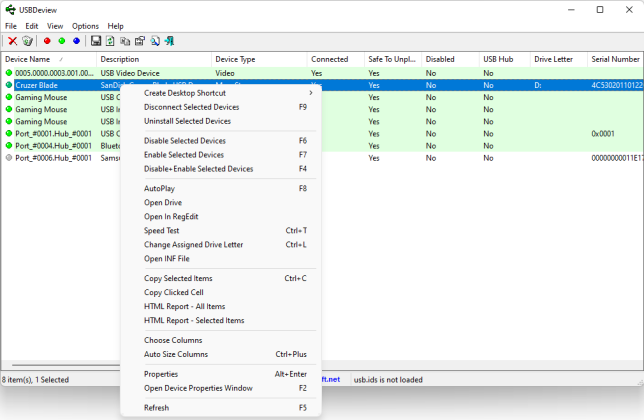Click the blue dot toolbar icon

click(x=76, y=41)
